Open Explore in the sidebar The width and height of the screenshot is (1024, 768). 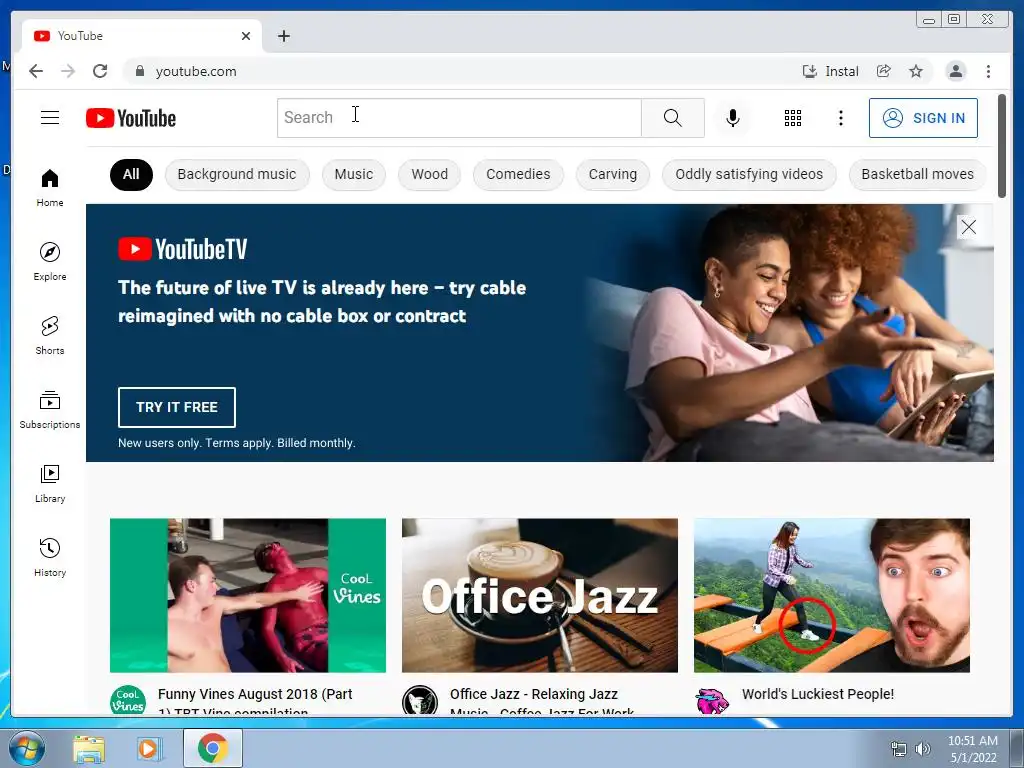[50, 261]
